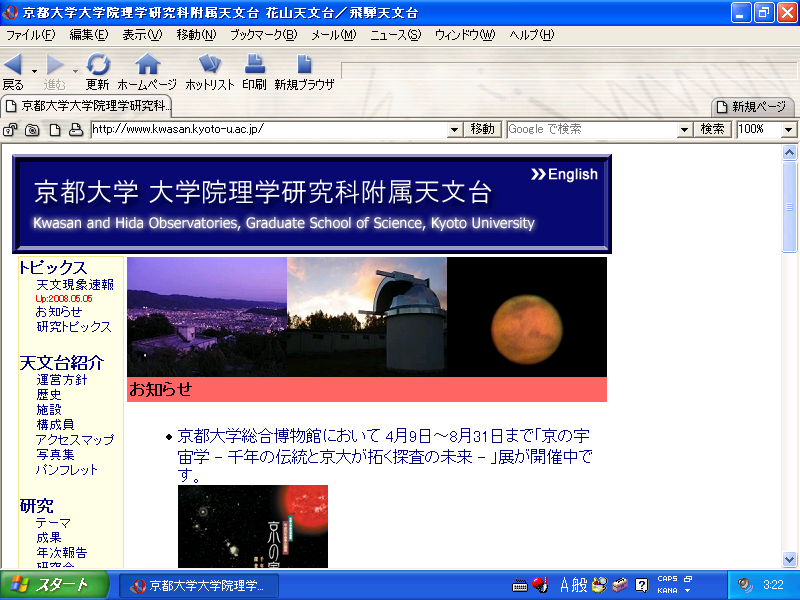Image resolution: width=800 pixels, height=600 pixels.
Task: Open the ブックマーク(B) menu
Action: [x=263, y=35]
